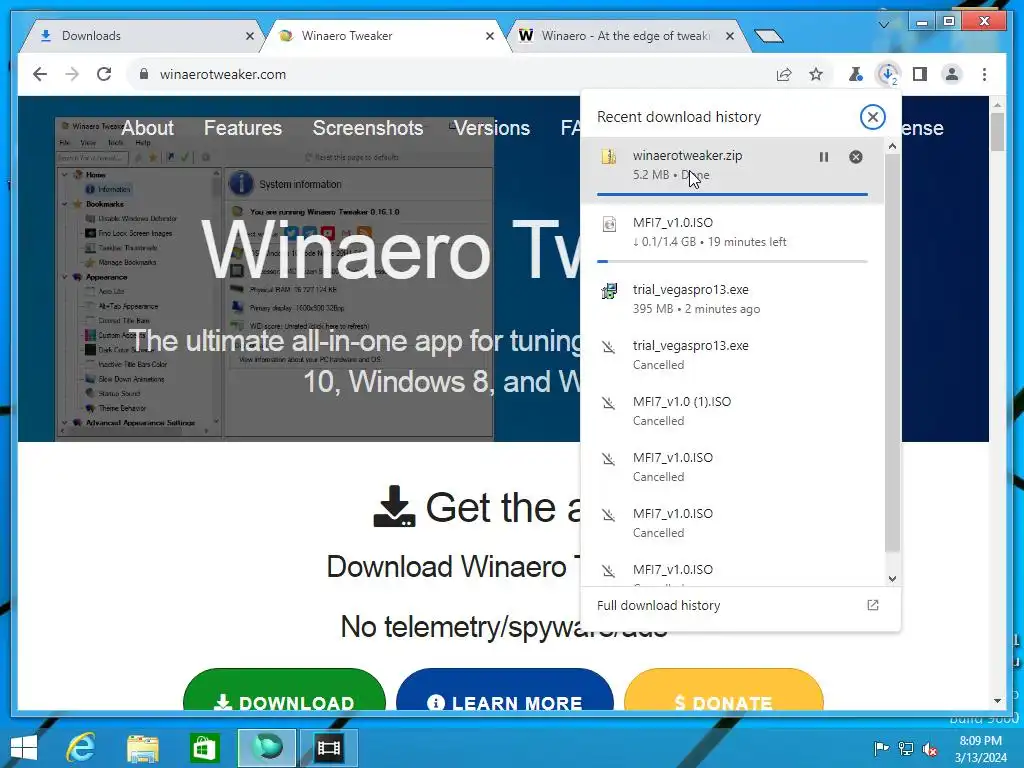Open the 395 MB trial_vegaspro13.exe entry
This screenshot has height=768, width=1024.
[732, 298]
